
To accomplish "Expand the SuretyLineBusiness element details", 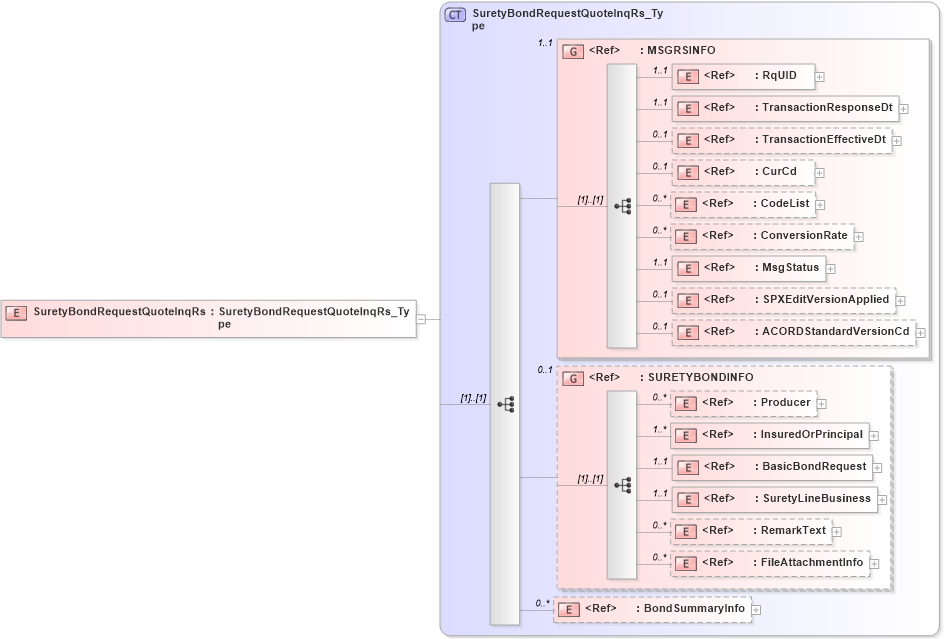I will click(x=882, y=499).
